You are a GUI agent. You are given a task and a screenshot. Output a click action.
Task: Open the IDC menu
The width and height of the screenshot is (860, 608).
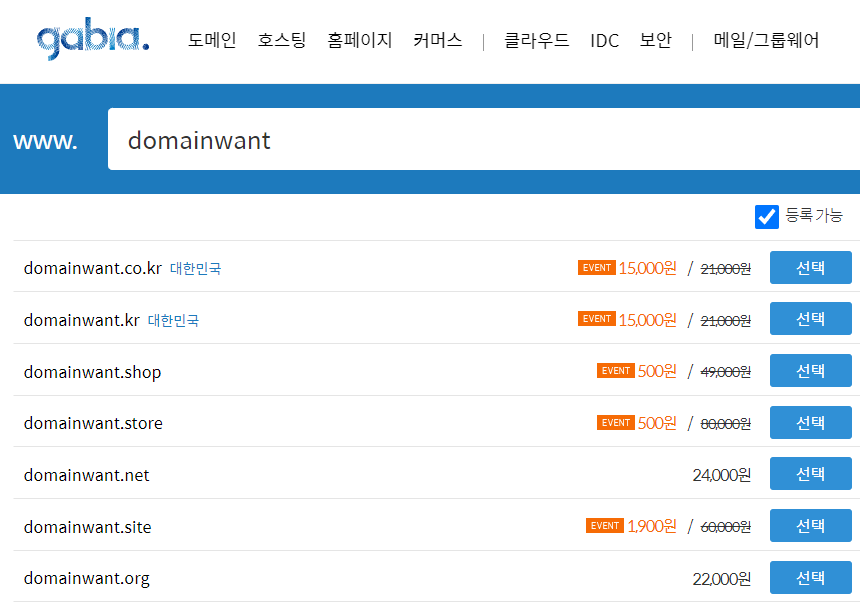604,41
